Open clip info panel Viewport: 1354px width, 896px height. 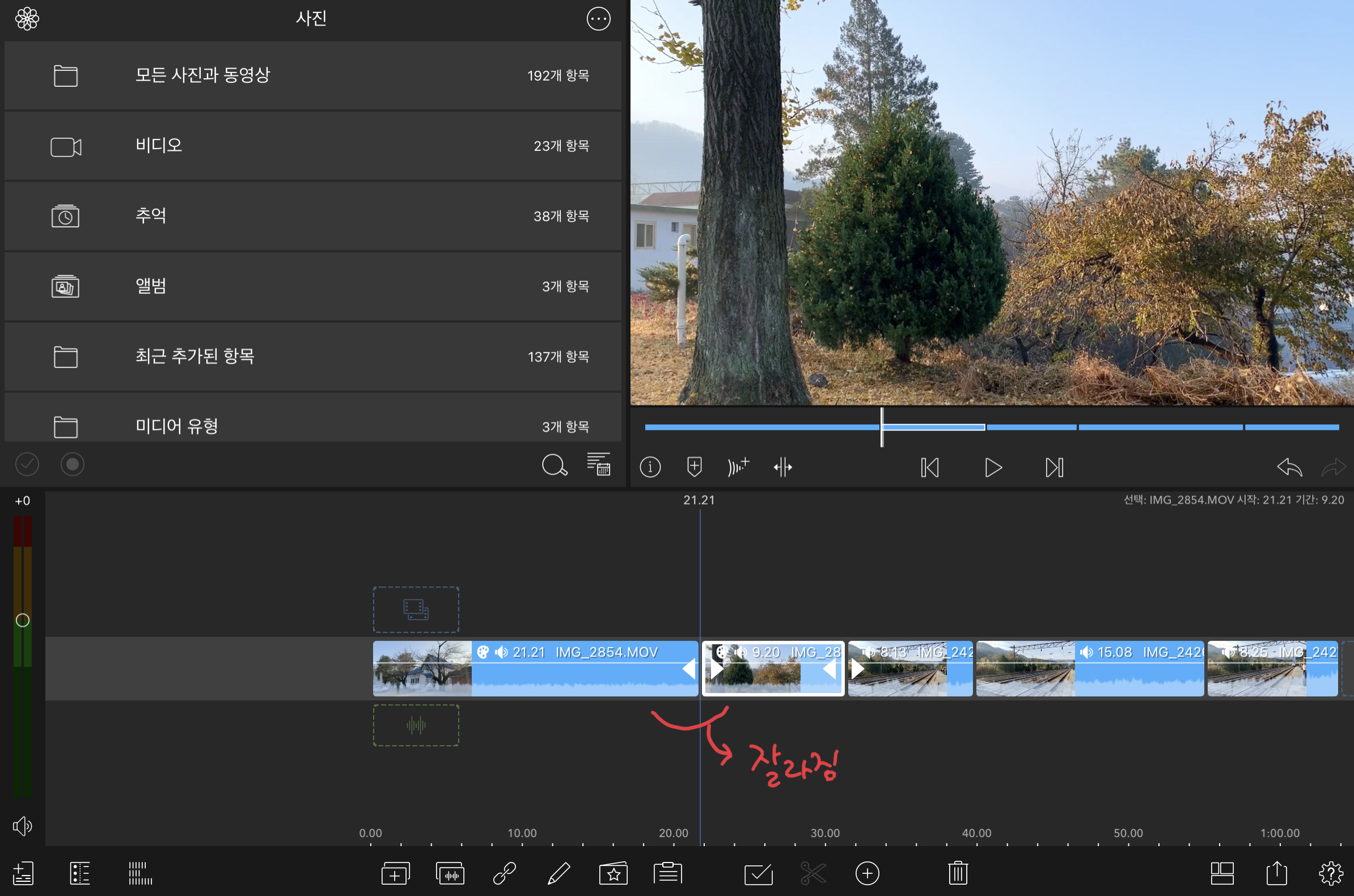tap(650, 467)
